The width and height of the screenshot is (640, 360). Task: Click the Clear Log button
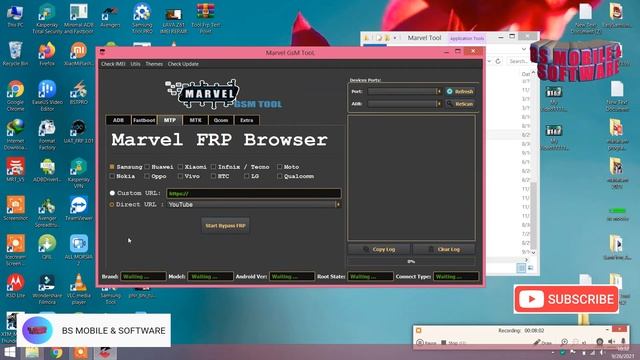click(x=444, y=249)
